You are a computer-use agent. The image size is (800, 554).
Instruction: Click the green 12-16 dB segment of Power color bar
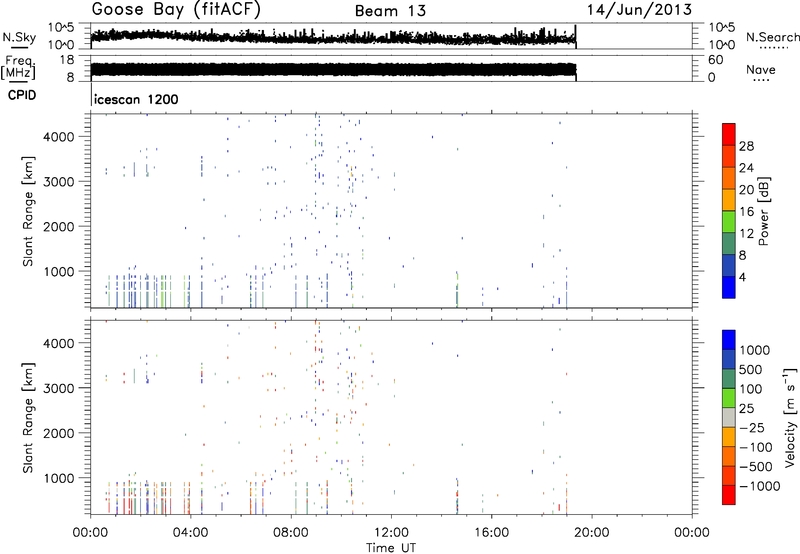[729, 221]
